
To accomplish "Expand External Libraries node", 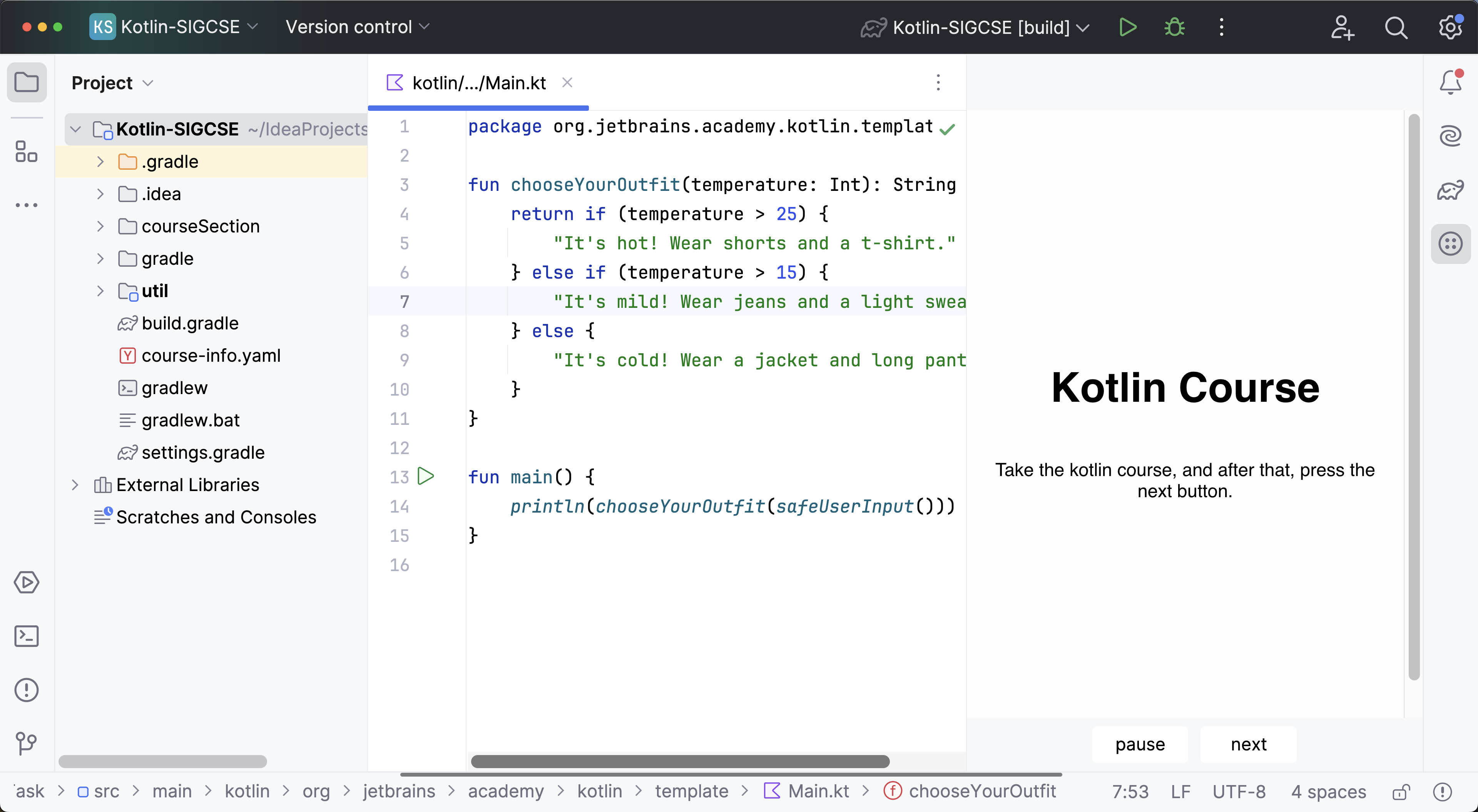I will [x=75, y=485].
